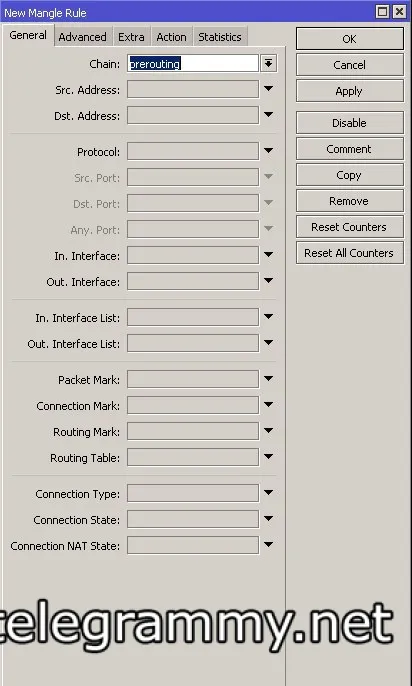The image size is (412, 686).
Task: Disable the mangle rule
Action: point(349,122)
